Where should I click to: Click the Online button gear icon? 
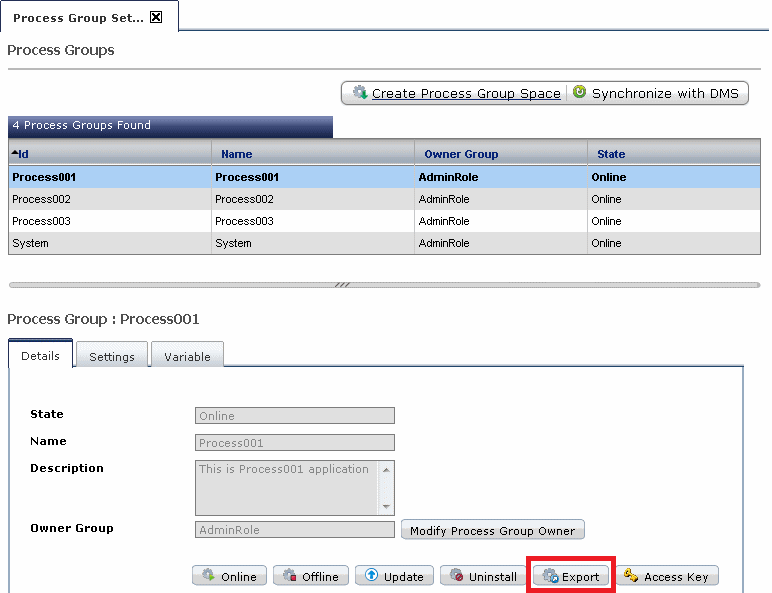208,576
